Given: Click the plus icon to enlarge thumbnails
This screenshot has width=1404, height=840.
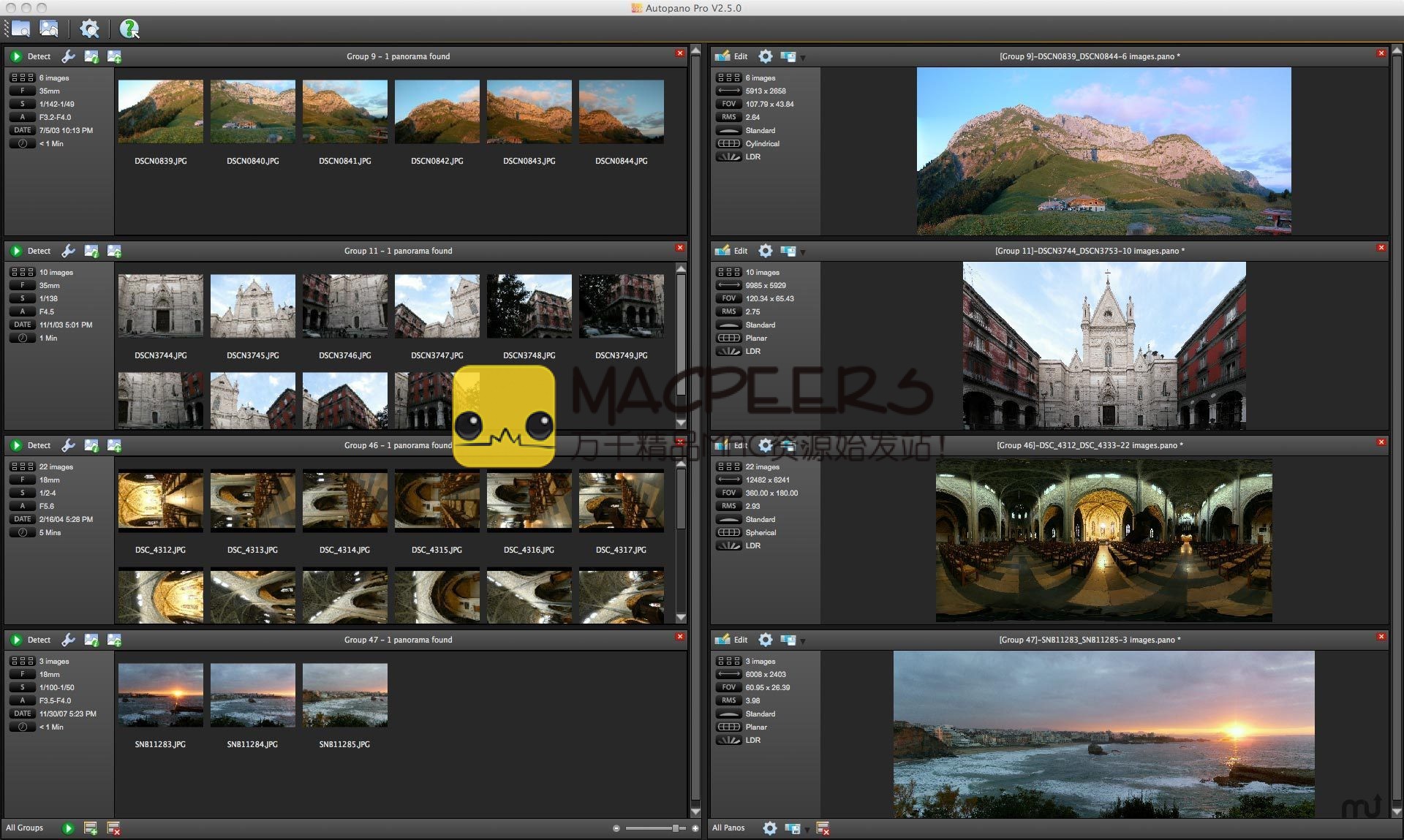Looking at the screenshot, I should [695, 828].
